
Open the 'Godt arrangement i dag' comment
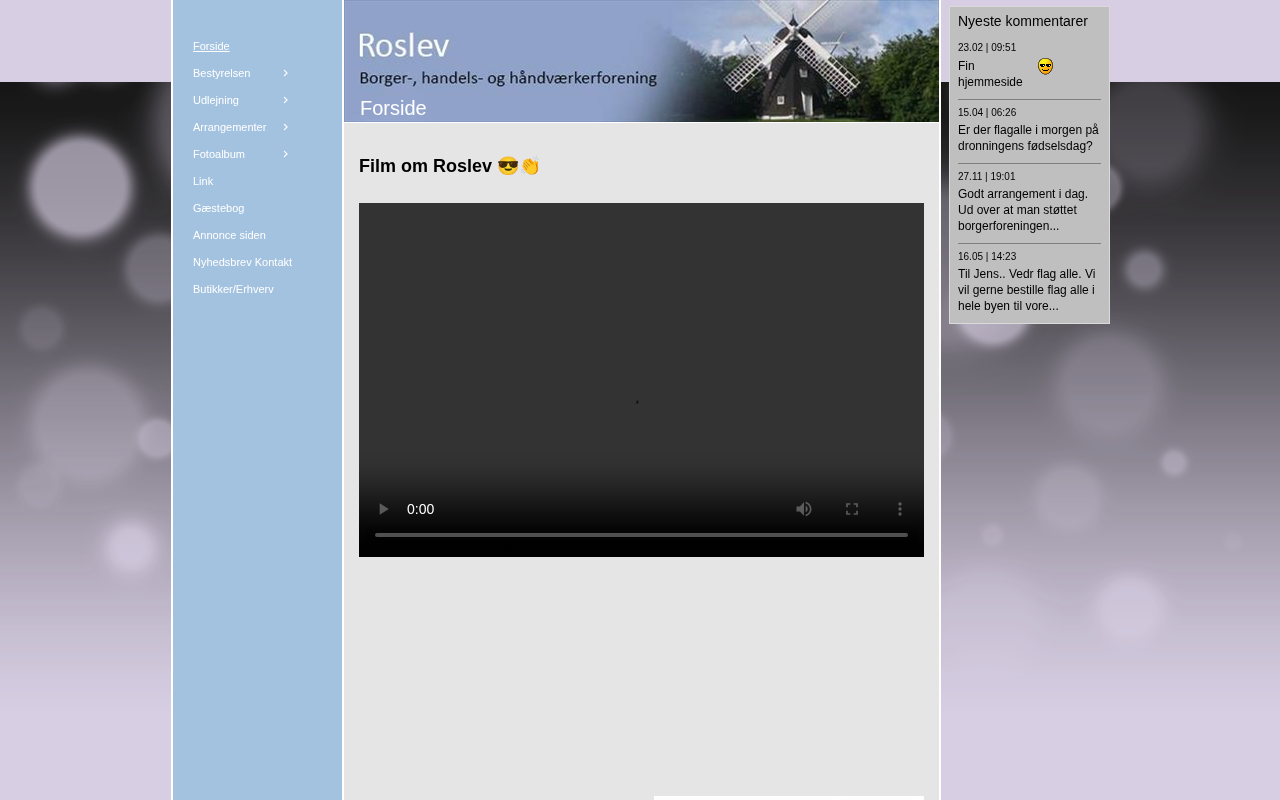pyautogui.click(x=1022, y=210)
